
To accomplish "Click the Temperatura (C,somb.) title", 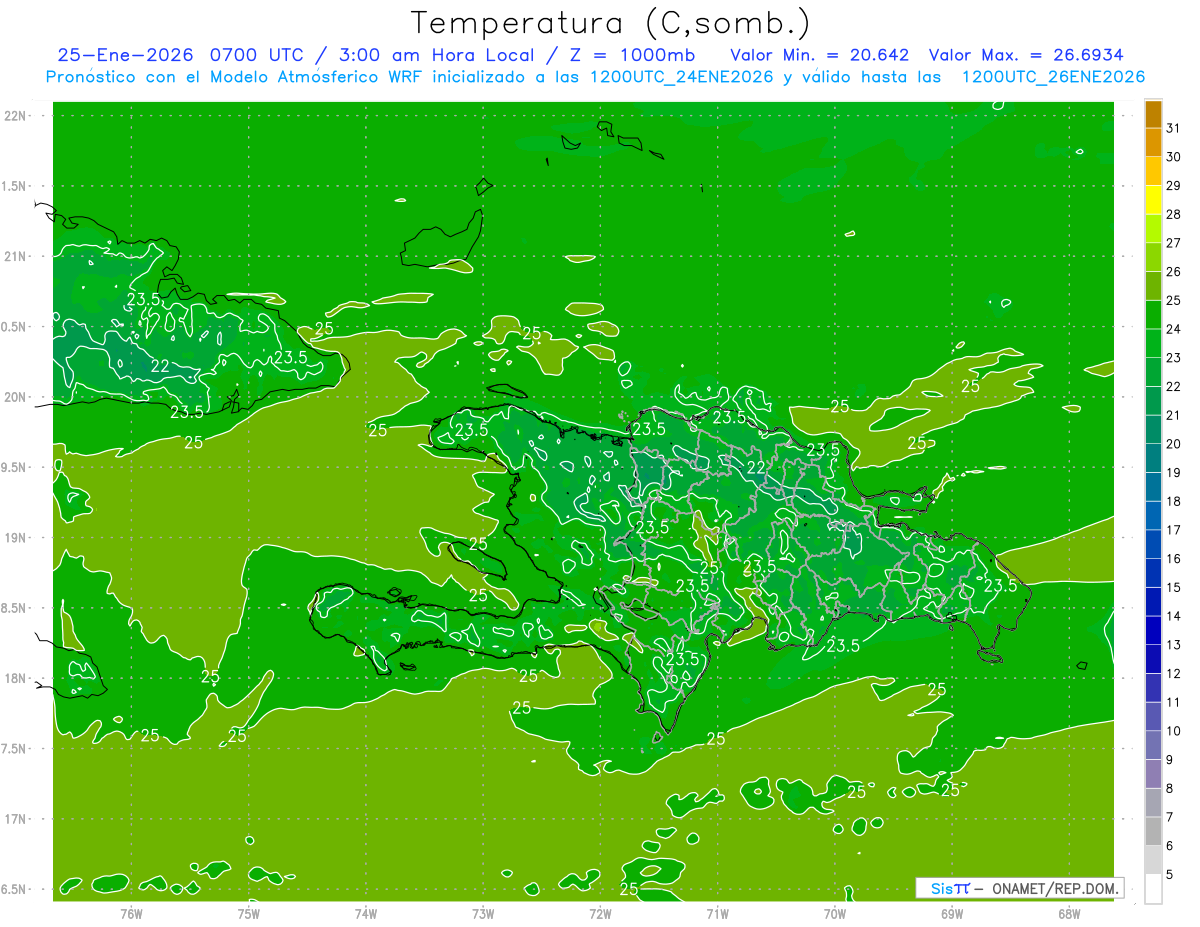I will pos(611,23).
